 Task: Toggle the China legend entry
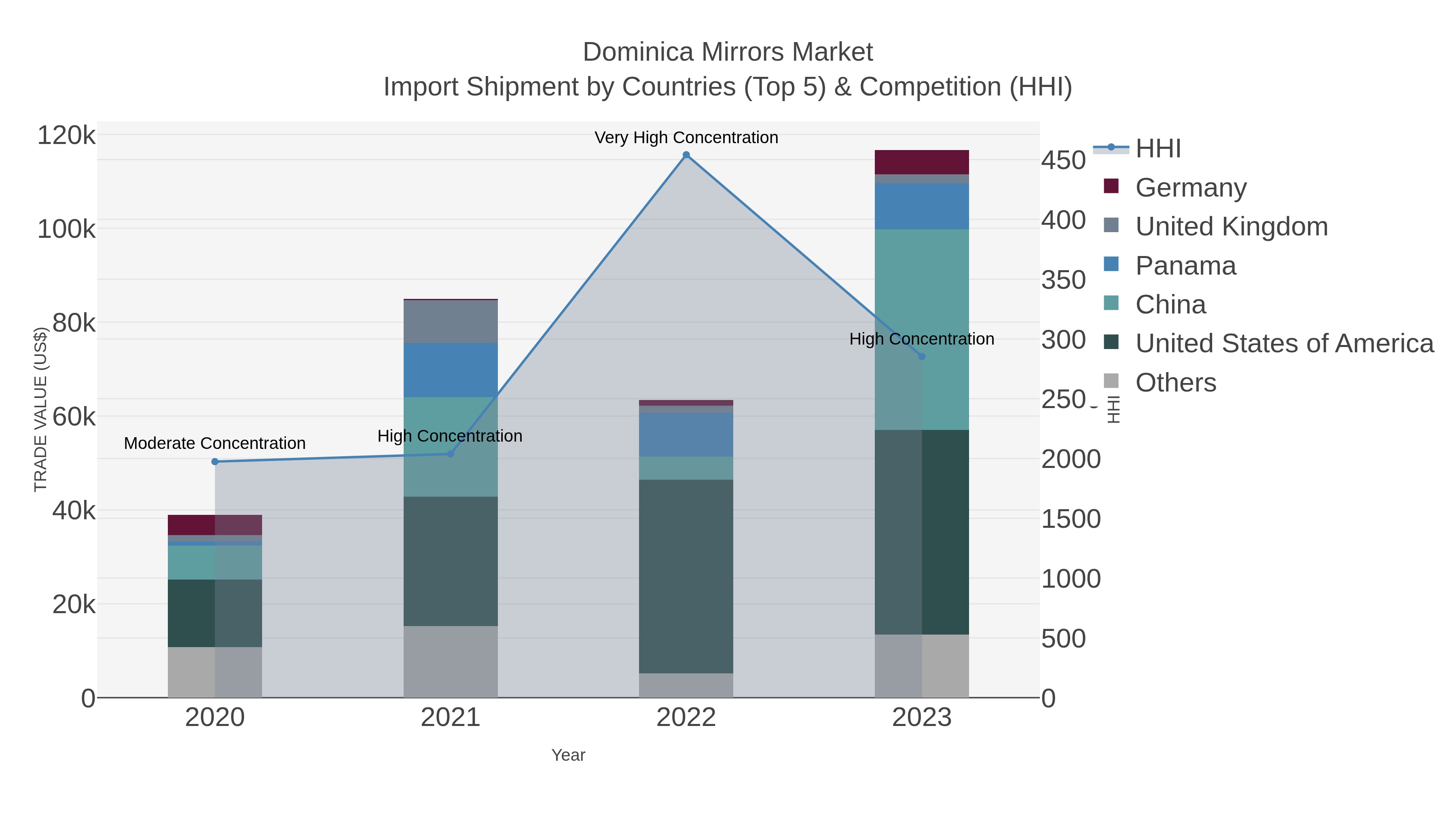tap(1155, 304)
